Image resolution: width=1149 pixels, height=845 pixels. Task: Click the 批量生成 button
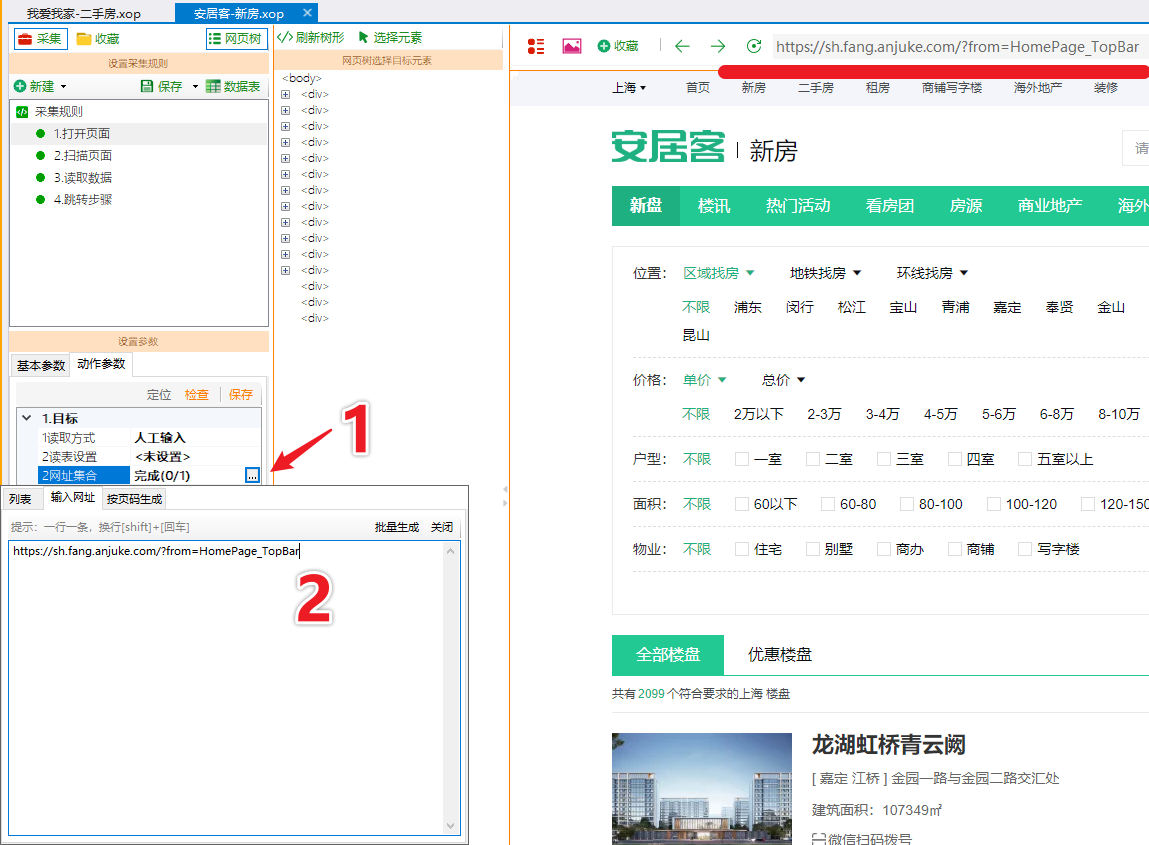tap(396, 527)
